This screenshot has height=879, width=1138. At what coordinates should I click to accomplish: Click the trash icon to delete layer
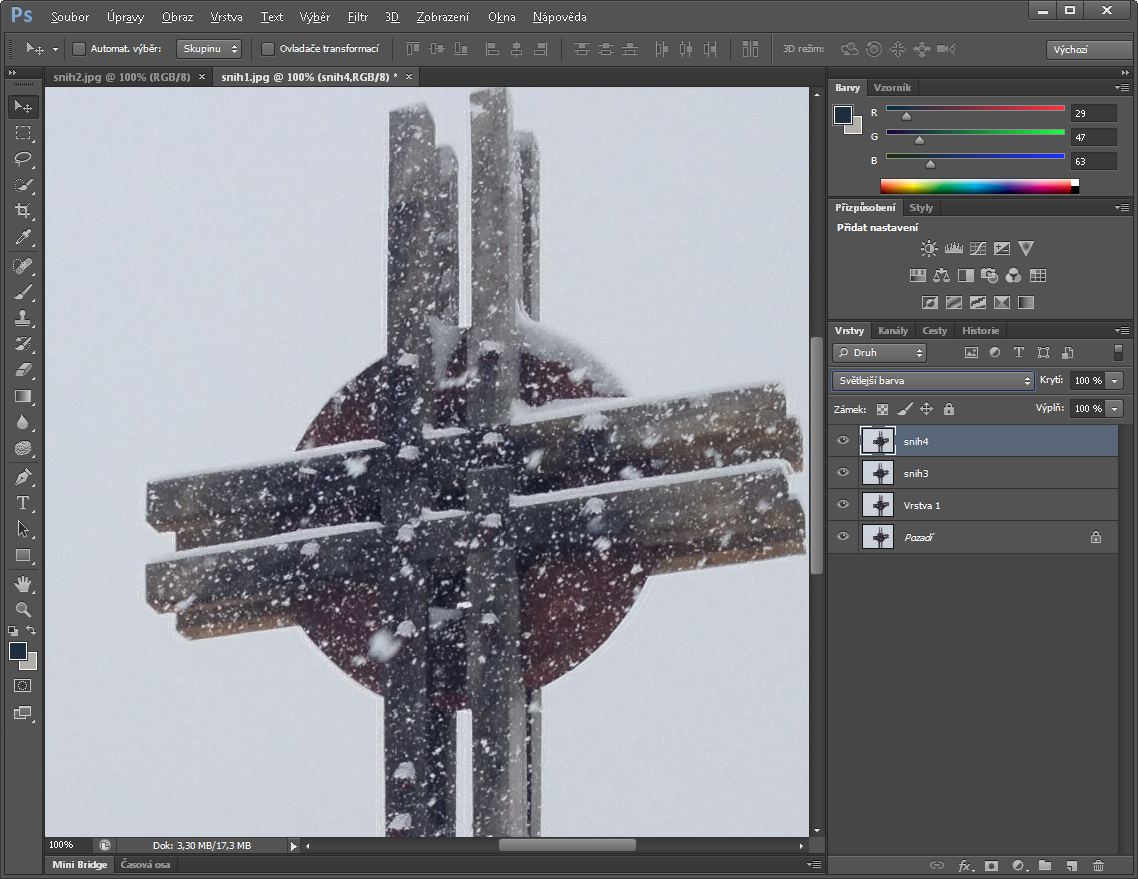coord(1098,865)
